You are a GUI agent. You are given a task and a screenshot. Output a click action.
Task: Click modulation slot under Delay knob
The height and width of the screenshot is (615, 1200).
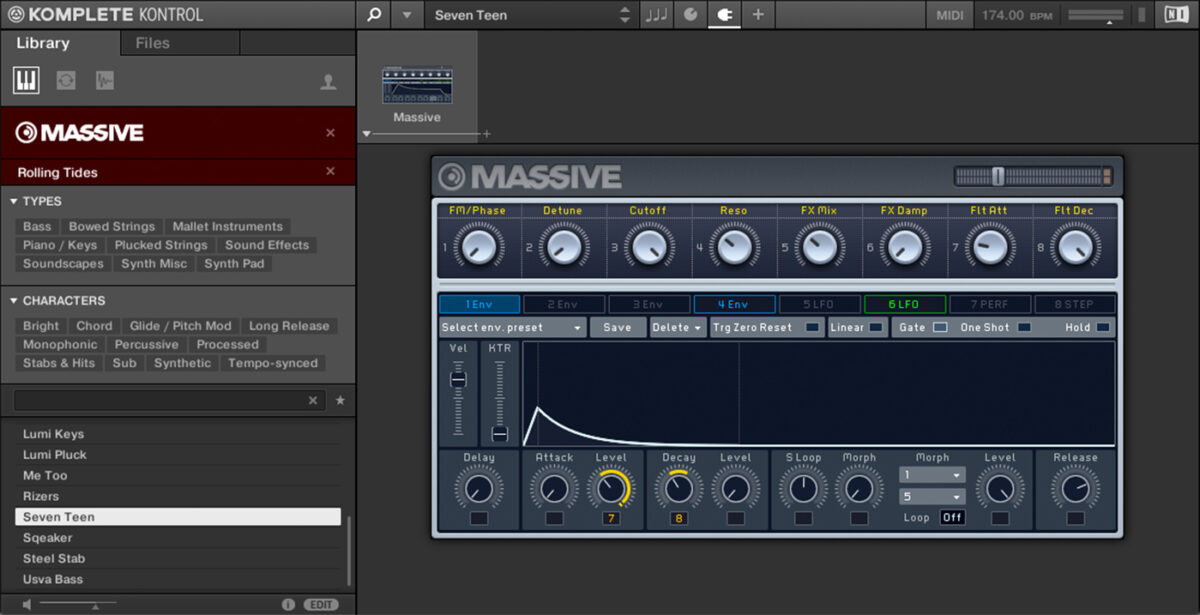pos(479,518)
